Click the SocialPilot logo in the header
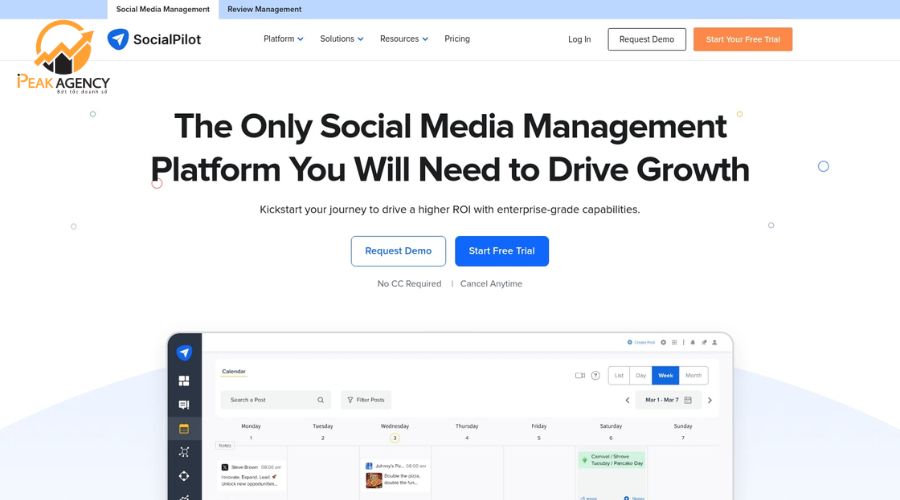 pyautogui.click(x=154, y=39)
